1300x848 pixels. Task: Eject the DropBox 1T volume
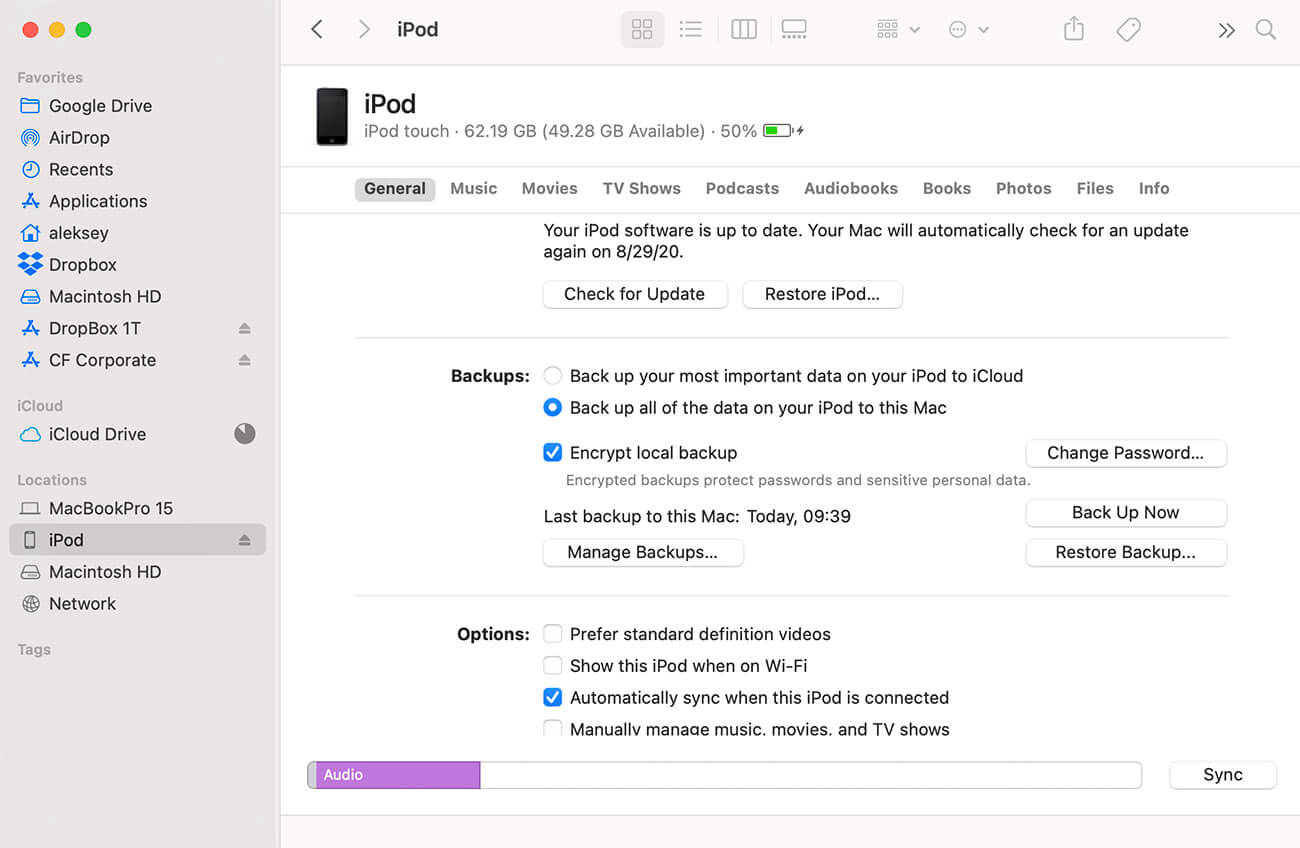(x=244, y=329)
